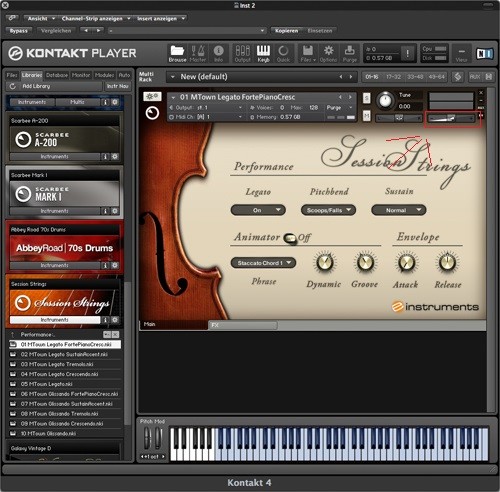The image size is (500, 492).
Task: Open the Output section icon
Action: point(243,53)
